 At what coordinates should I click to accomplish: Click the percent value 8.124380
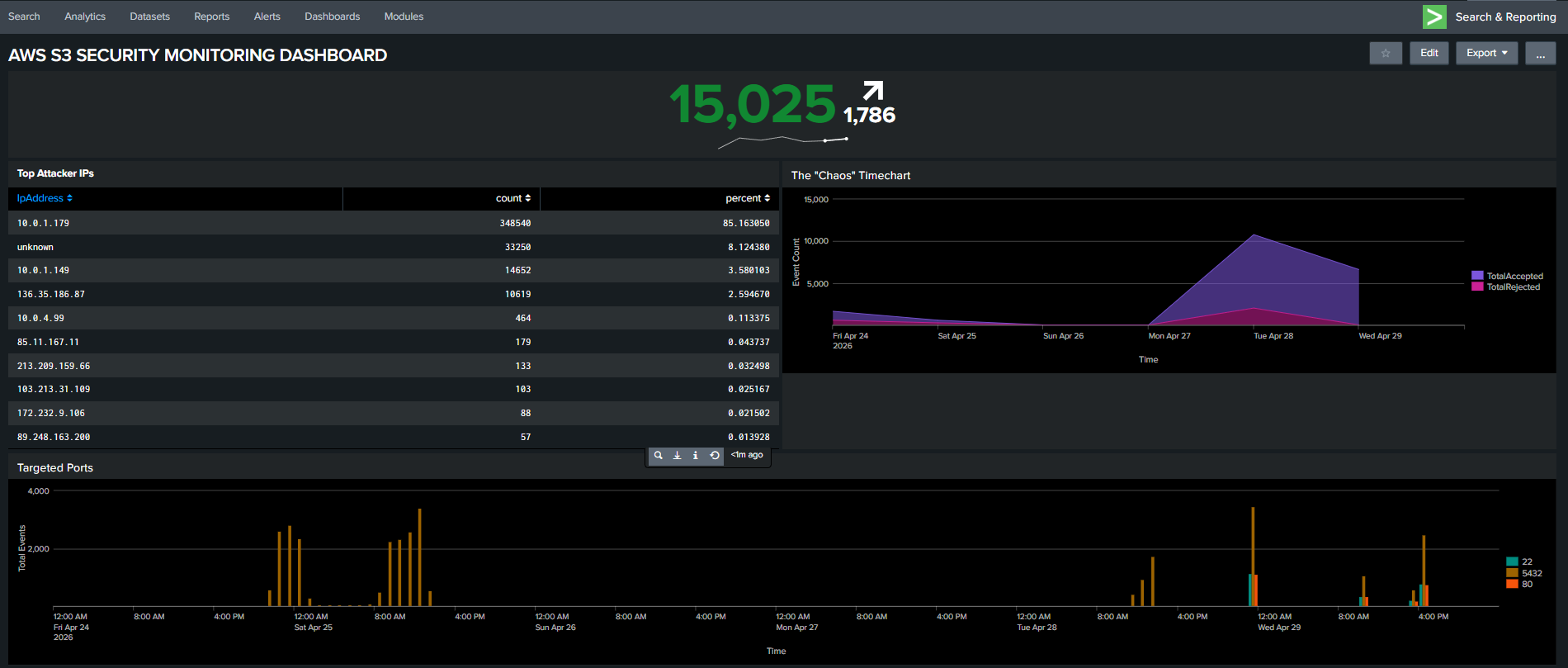(x=749, y=247)
